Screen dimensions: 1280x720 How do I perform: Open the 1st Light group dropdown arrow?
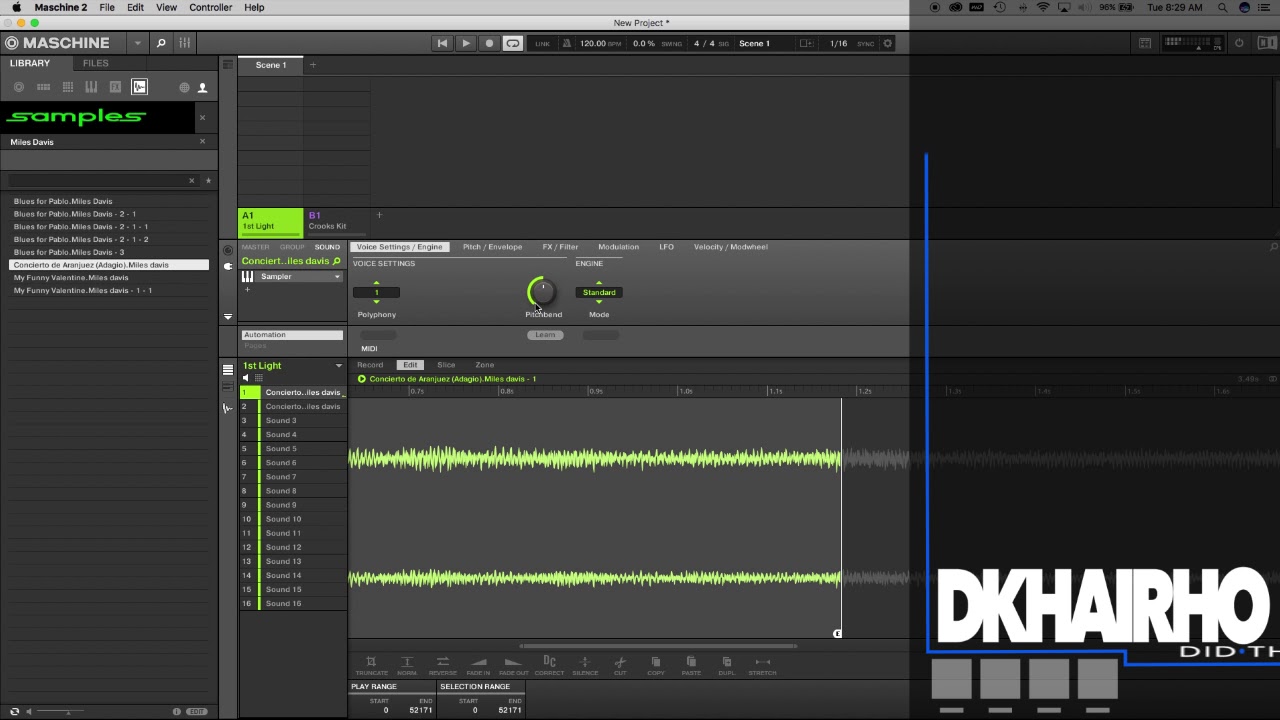(338, 366)
